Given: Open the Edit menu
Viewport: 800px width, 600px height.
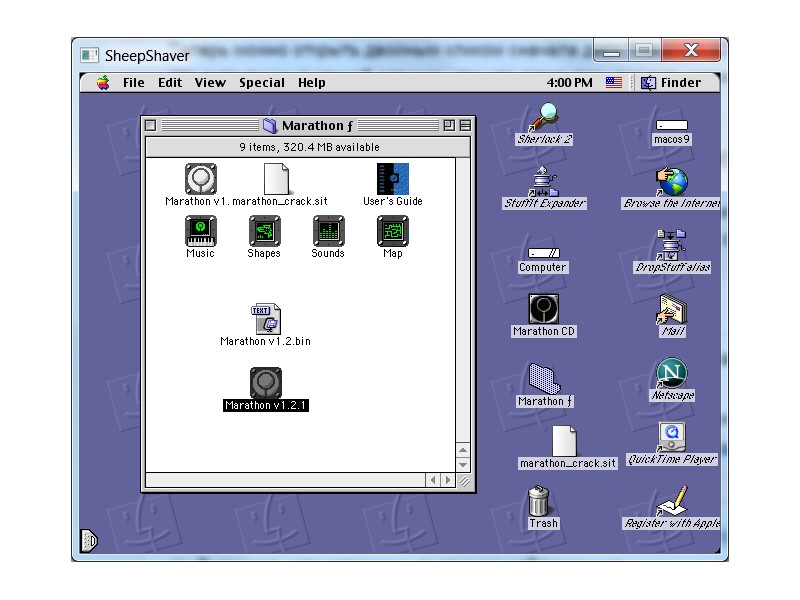Looking at the screenshot, I should click(x=170, y=83).
